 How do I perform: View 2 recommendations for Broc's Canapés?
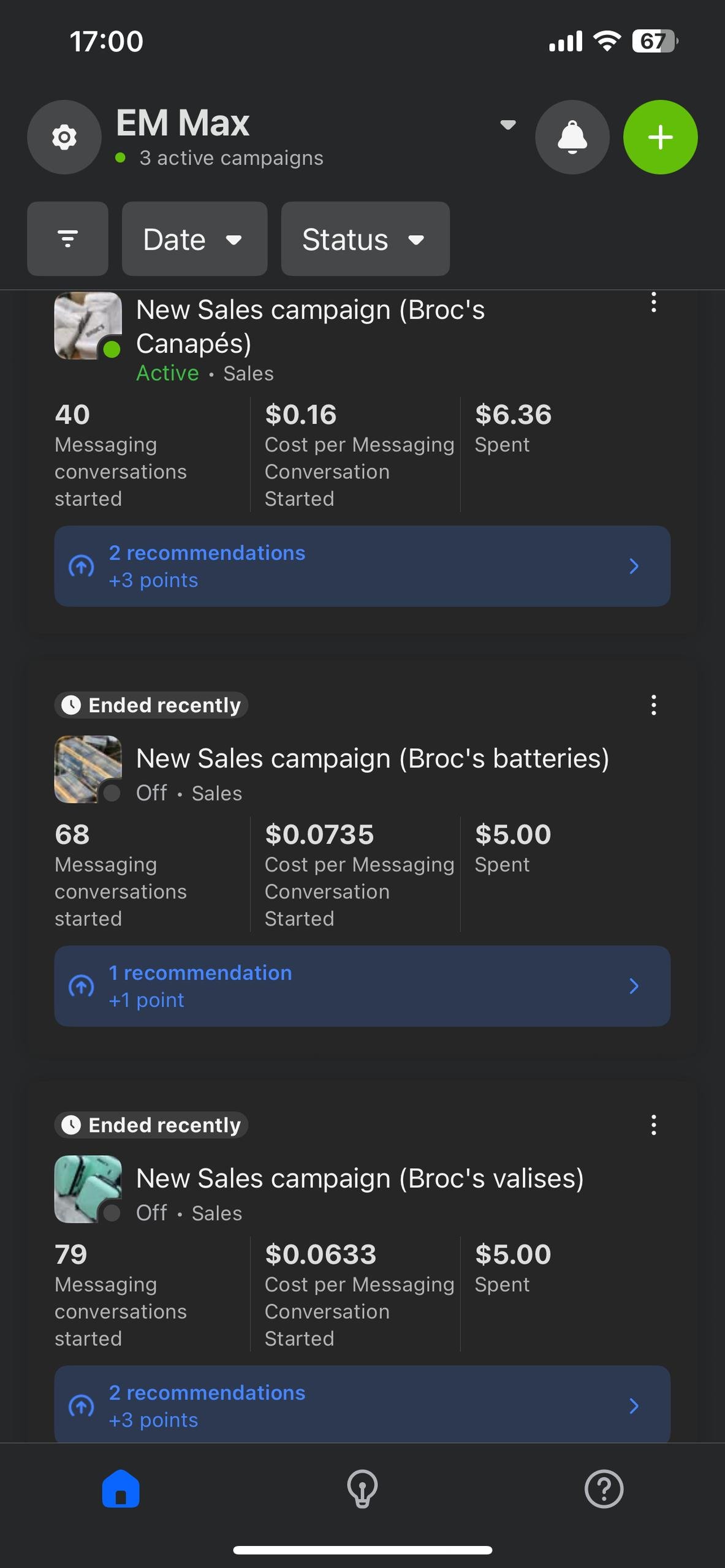[x=362, y=566]
